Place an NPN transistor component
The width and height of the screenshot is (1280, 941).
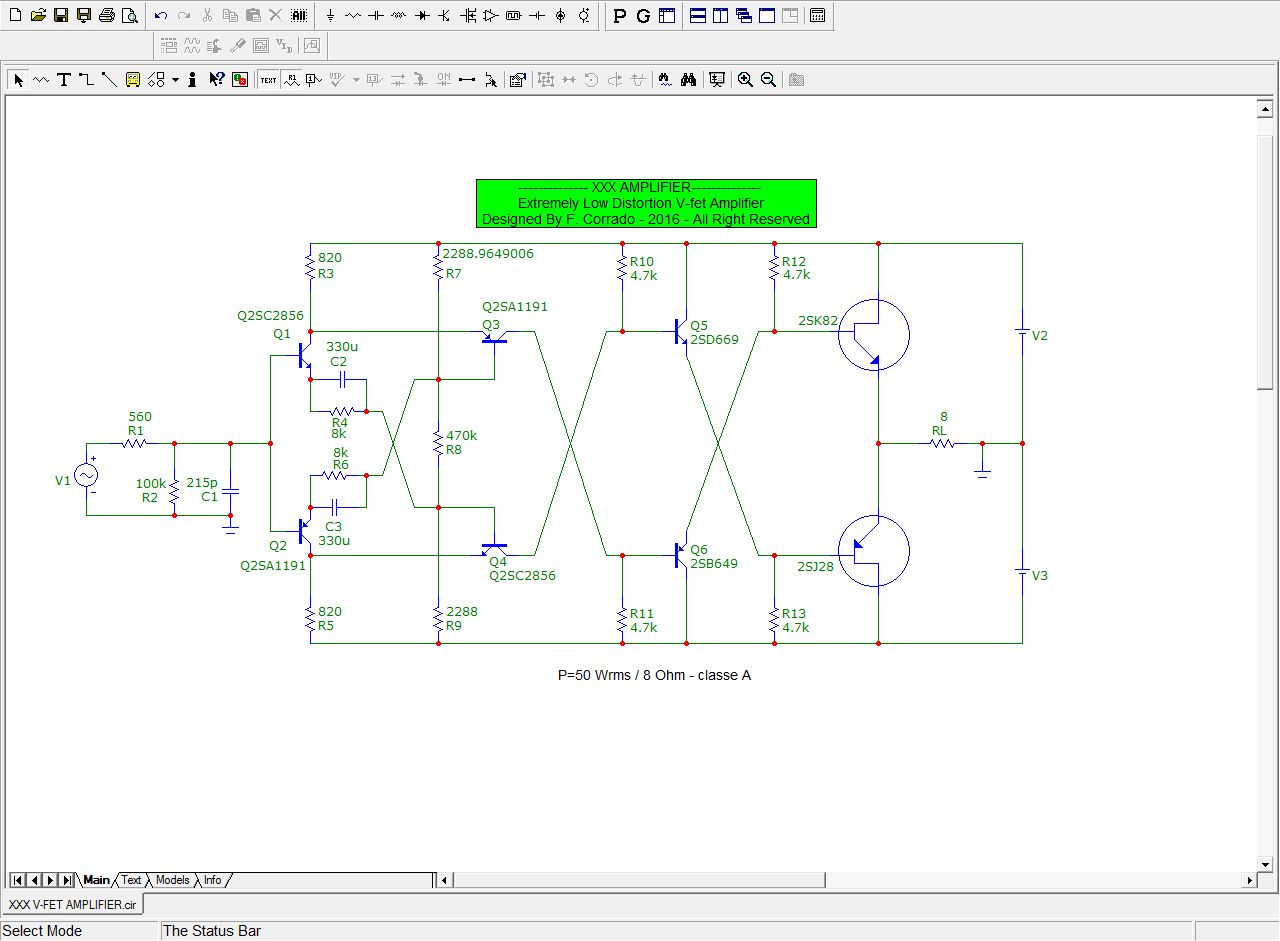tap(445, 16)
